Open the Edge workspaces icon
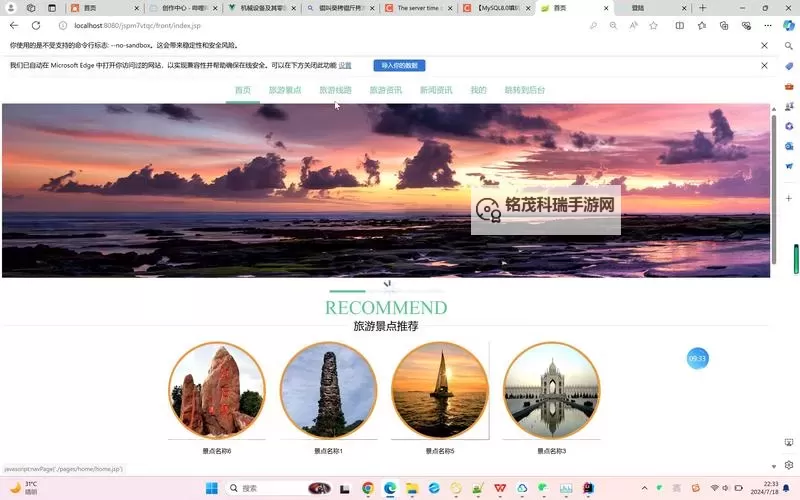800x500 pixels. coord(31,8)
